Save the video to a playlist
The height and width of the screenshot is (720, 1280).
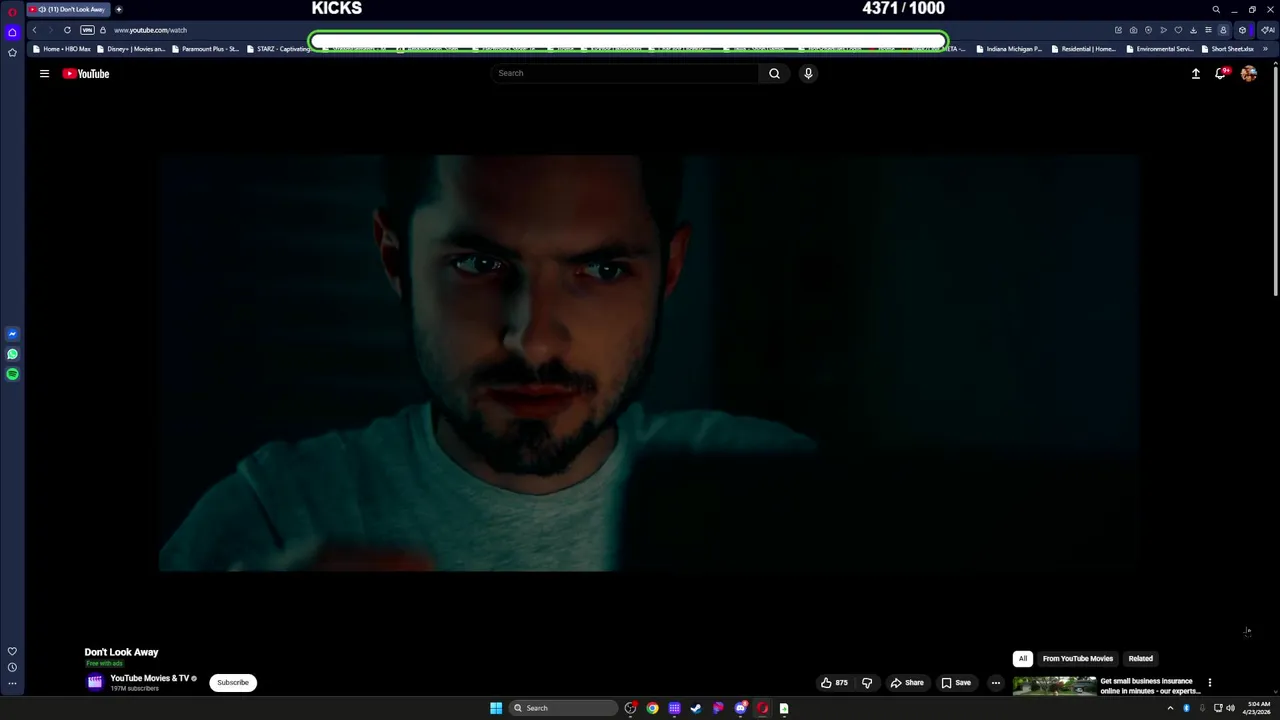point(956,683)
